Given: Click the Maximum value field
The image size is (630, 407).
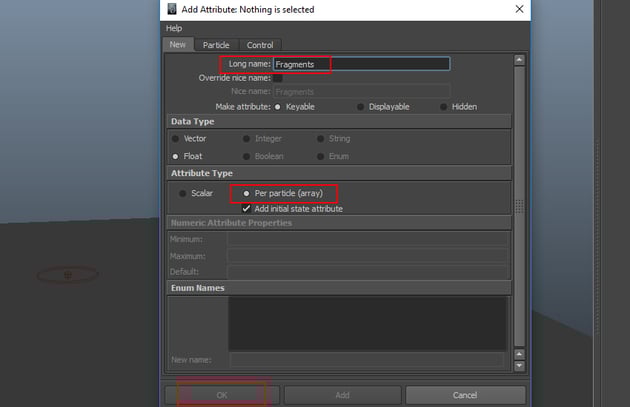Looking at the screenshot, I should pyautogui.click(x=367, y=256).
